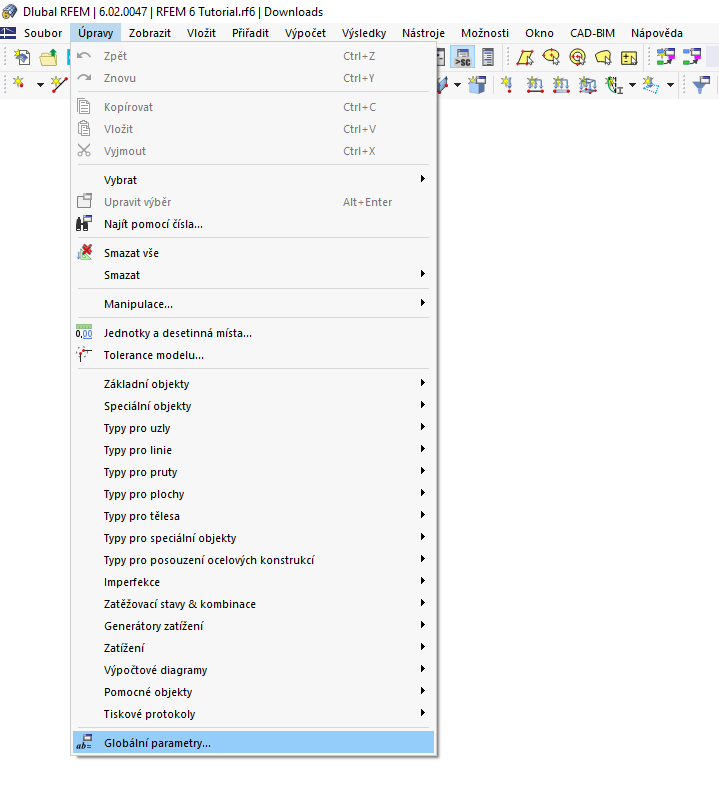Expand the Vybrat submenu
The width and height of the screenshot is (719, 797).
coord(253,180)
